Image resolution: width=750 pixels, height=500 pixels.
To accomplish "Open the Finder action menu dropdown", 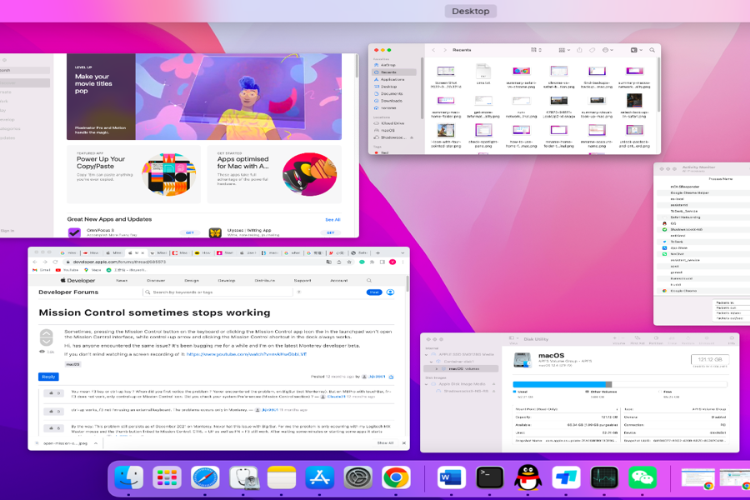I will pos(608,50).
